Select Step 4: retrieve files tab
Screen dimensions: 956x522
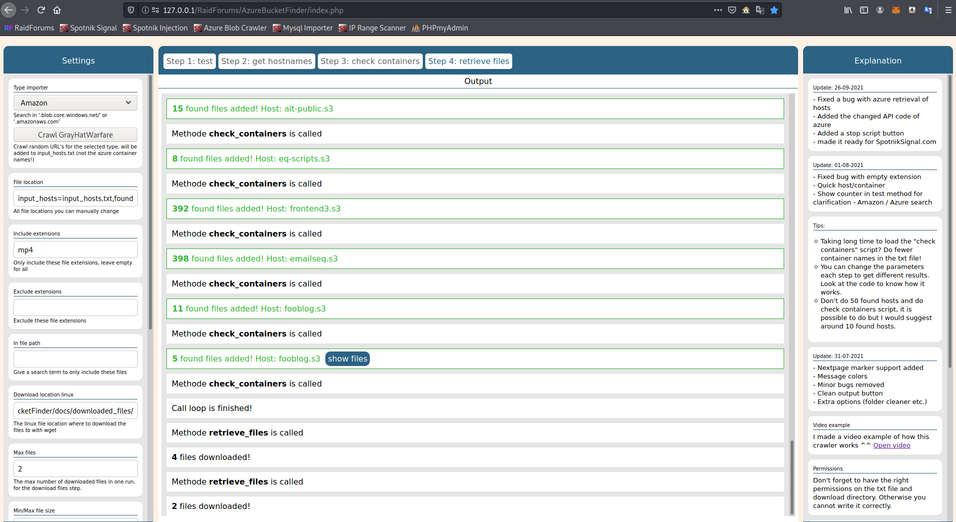point(468,61)
